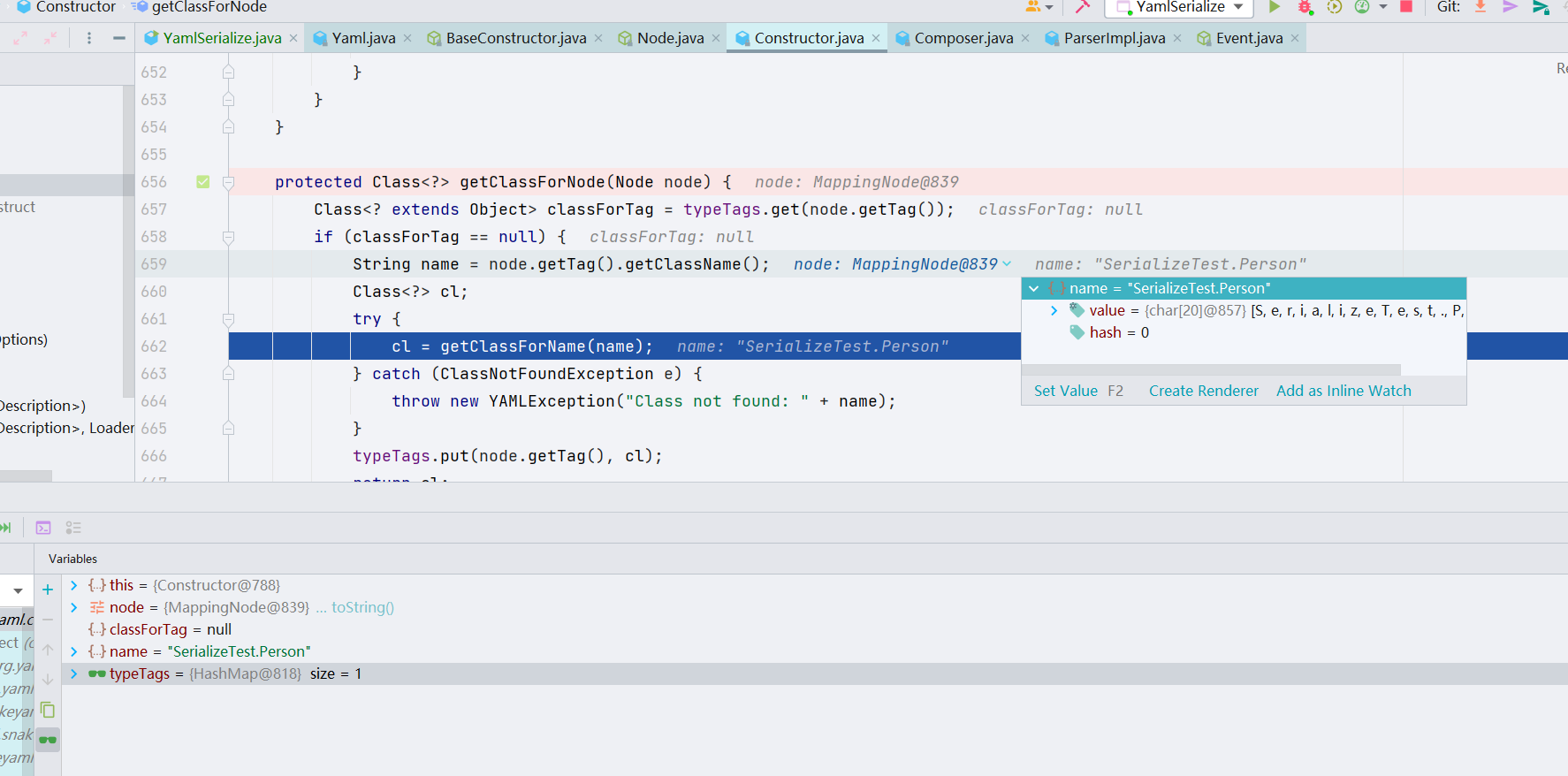Expand the value char array in popup
The width and height of the screenshot is (1568, 776).
coord(1054,310)
